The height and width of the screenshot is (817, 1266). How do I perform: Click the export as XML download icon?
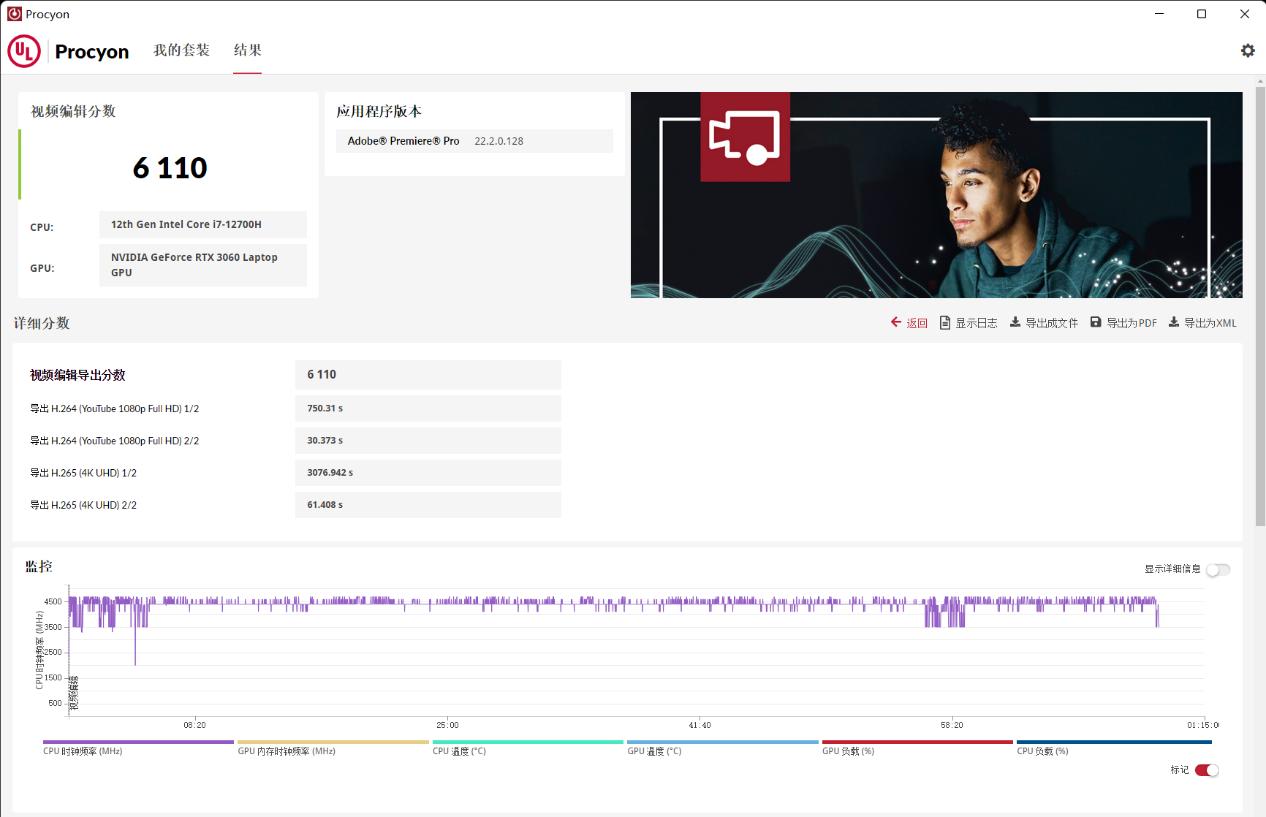click(x=1174, y=323)
